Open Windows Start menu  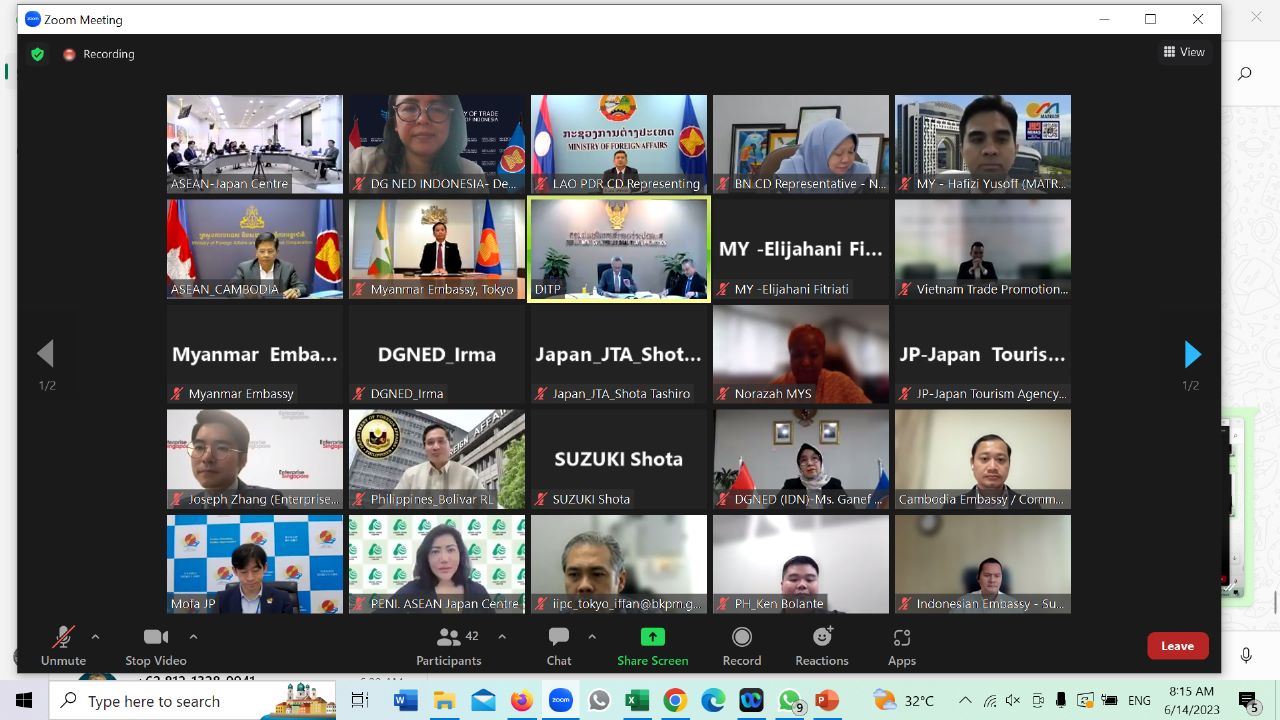tap(24, 701)
